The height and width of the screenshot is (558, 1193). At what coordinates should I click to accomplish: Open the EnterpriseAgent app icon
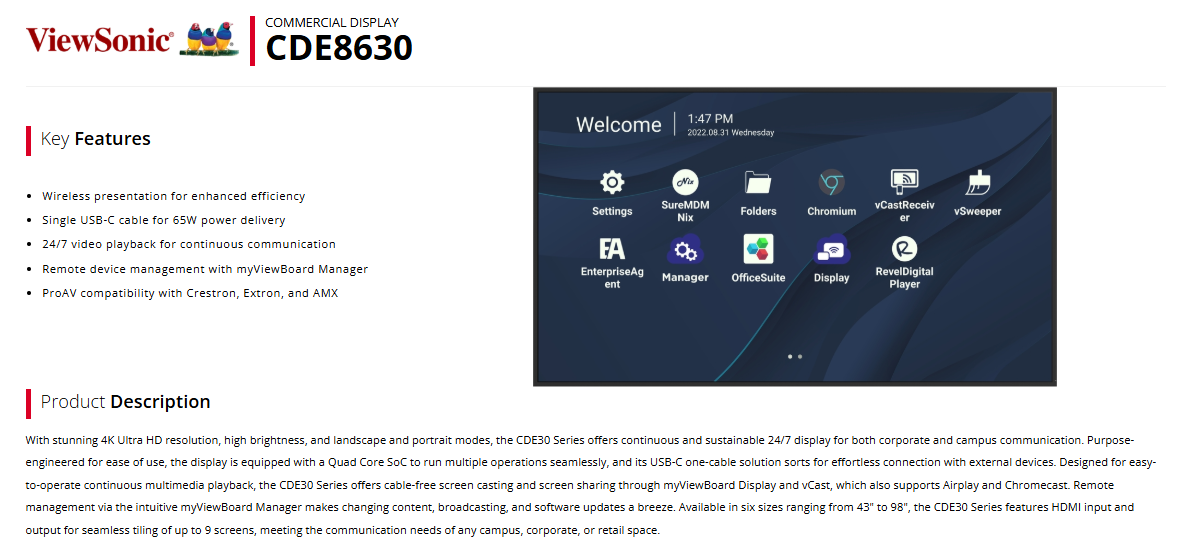pos(612,250)
